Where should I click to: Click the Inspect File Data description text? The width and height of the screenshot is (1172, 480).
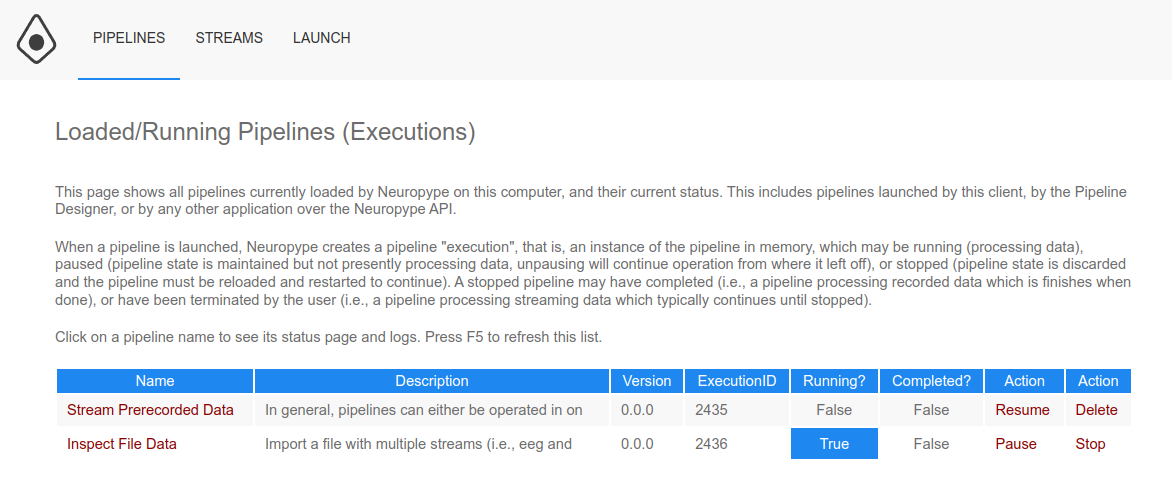(418, 444)
